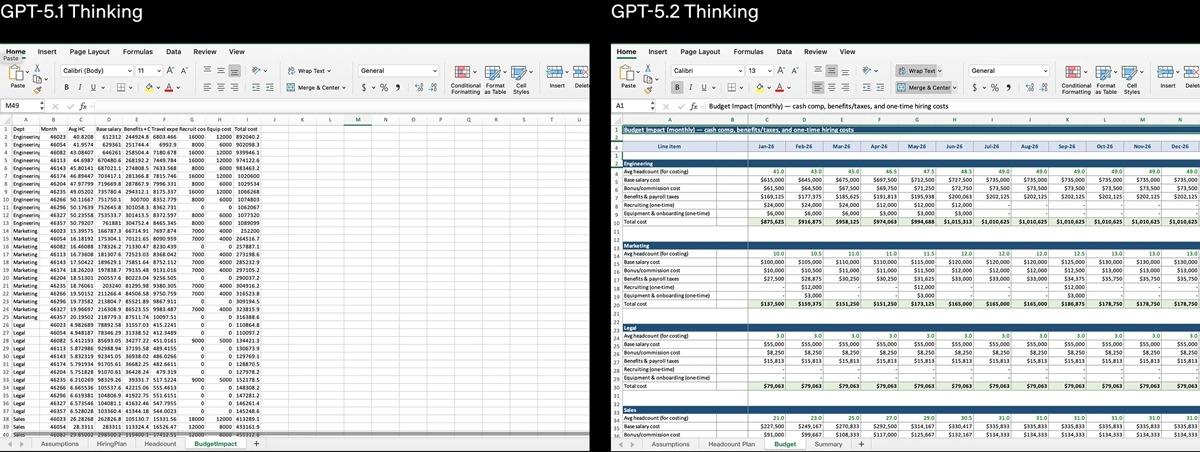The image size is (1200, 452).
Task: Click the Format Painter brush in the GPT-5.2 workbook
Action: tap(650, 87)
